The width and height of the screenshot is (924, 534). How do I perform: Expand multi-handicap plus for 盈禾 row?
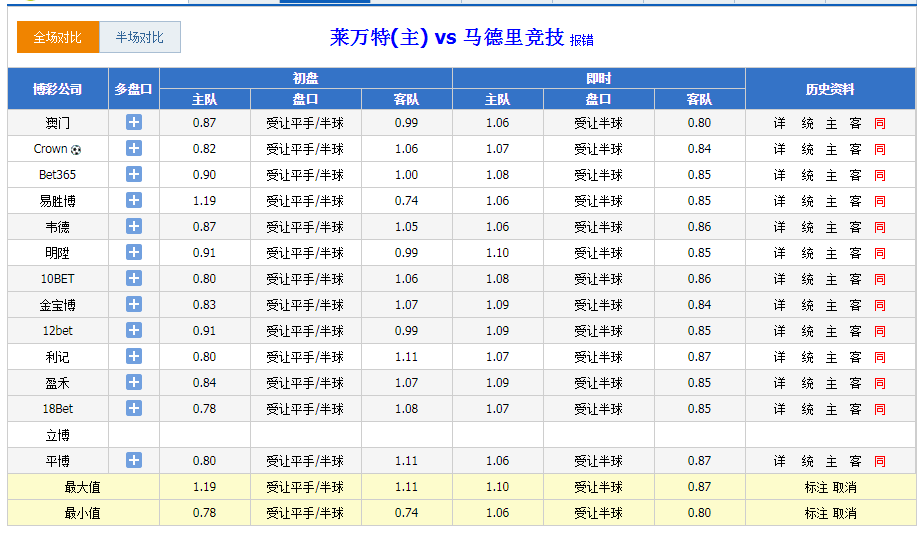pyautogui.click(x=134, y=382)
